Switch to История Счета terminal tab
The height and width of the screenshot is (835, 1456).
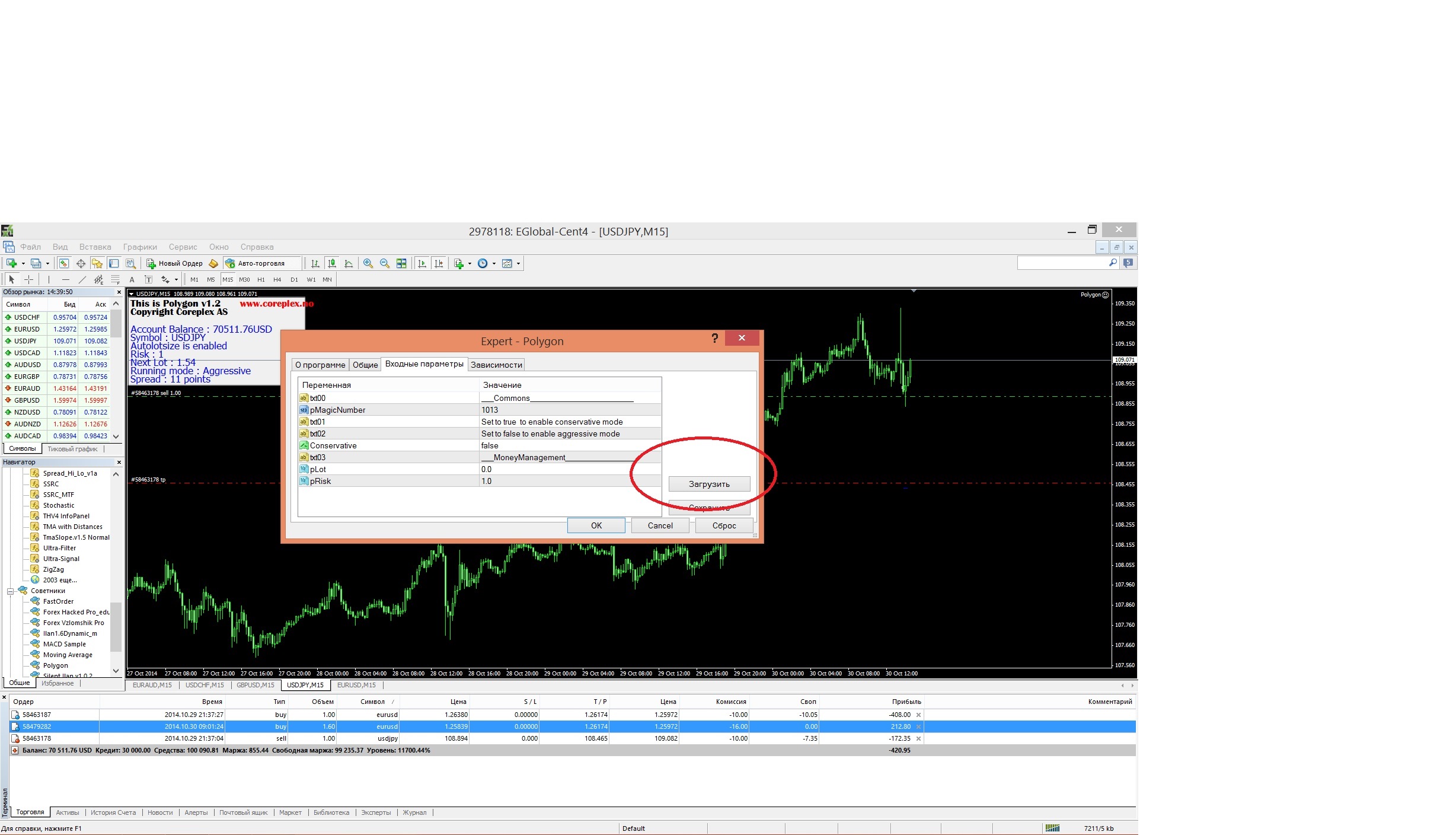tap(113, 812)
